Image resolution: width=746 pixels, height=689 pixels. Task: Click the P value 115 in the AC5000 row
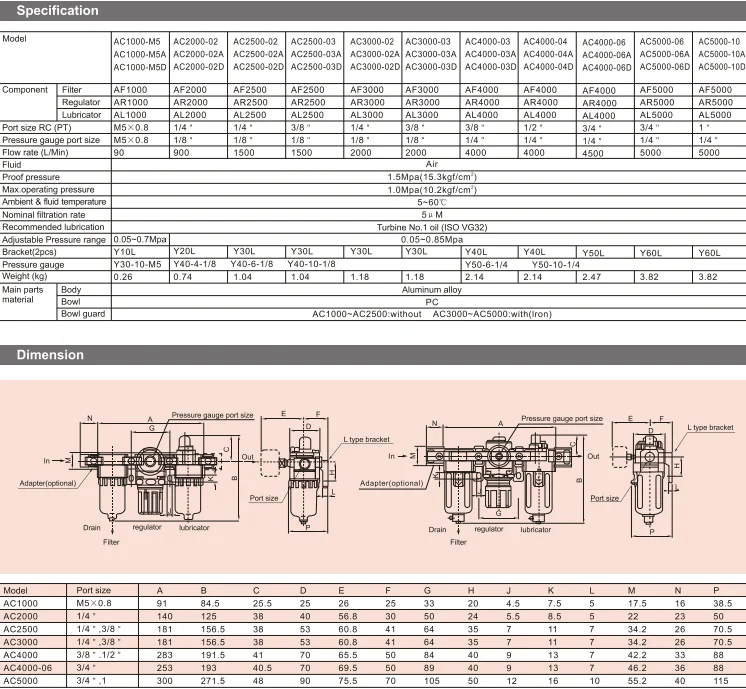[721, 681]
